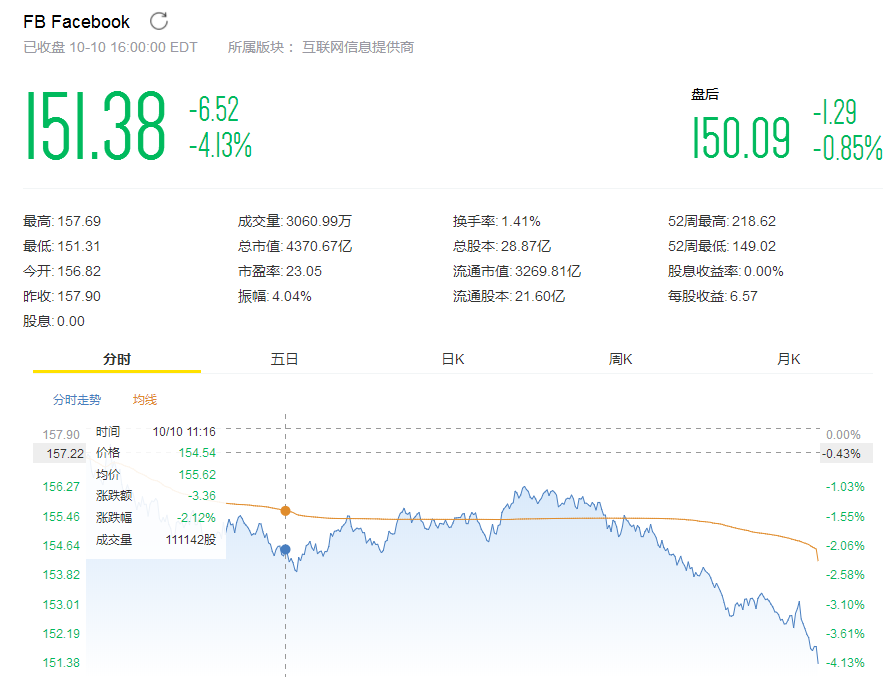Click the percent change -4.13% beside price
The width and height of the screenshot is (885, 677).
[x=220, y=145]
